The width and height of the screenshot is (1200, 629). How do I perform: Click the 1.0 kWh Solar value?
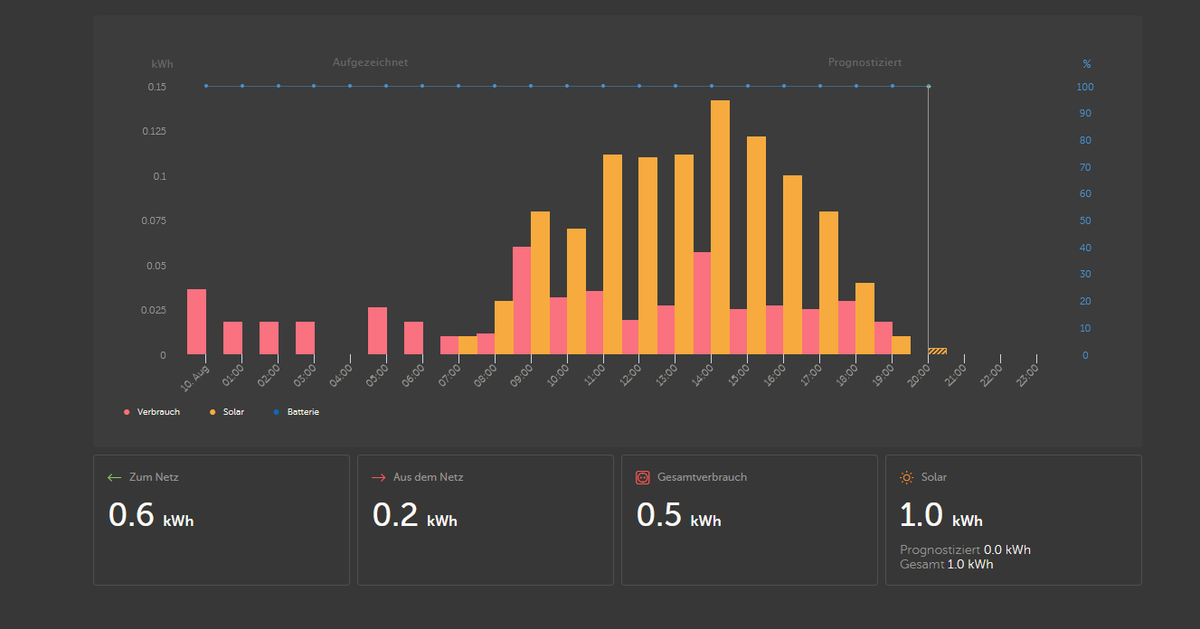(941, 515)
